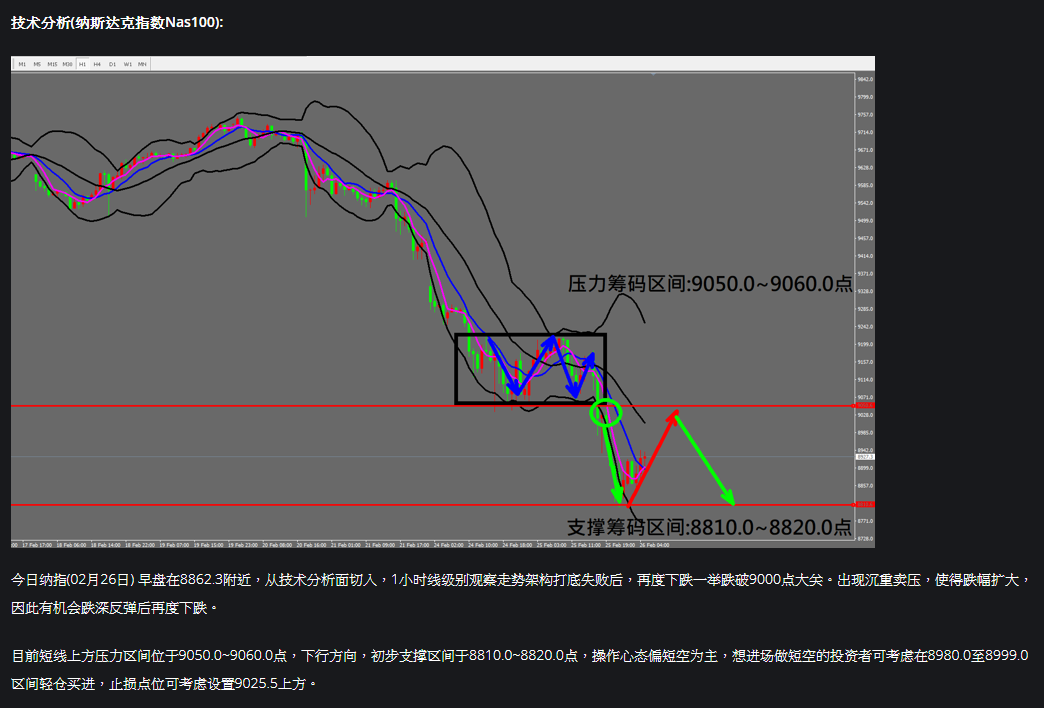The image size is (1044, 708).
Task: Click the current price tag 8927.3
Action: tap(865, 457)
